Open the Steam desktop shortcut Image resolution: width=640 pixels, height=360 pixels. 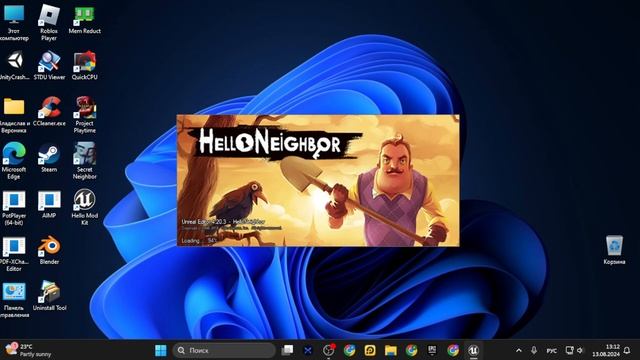tap(49, 158)
